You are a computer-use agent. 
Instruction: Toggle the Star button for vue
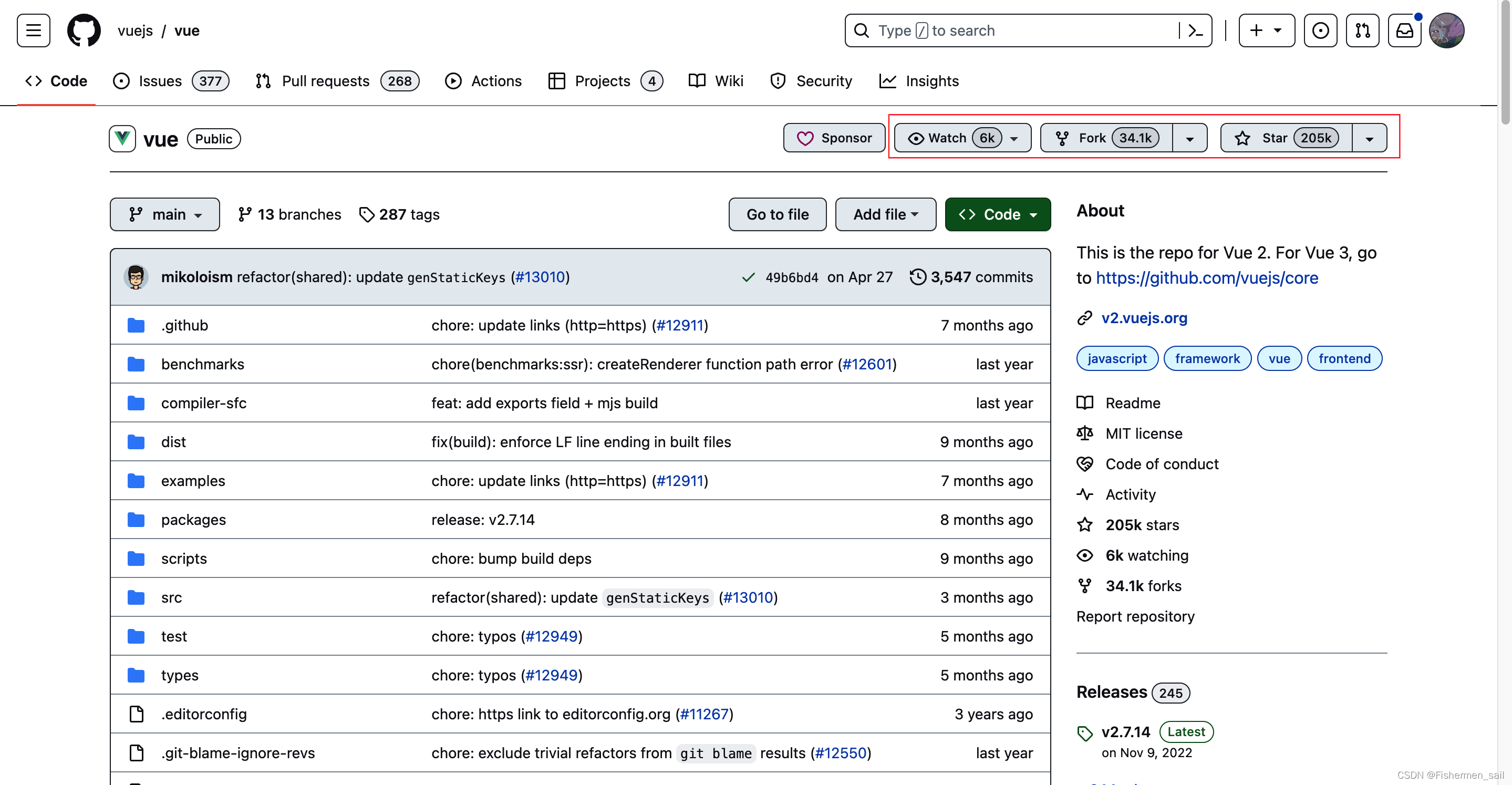[x=1285, y=138]
